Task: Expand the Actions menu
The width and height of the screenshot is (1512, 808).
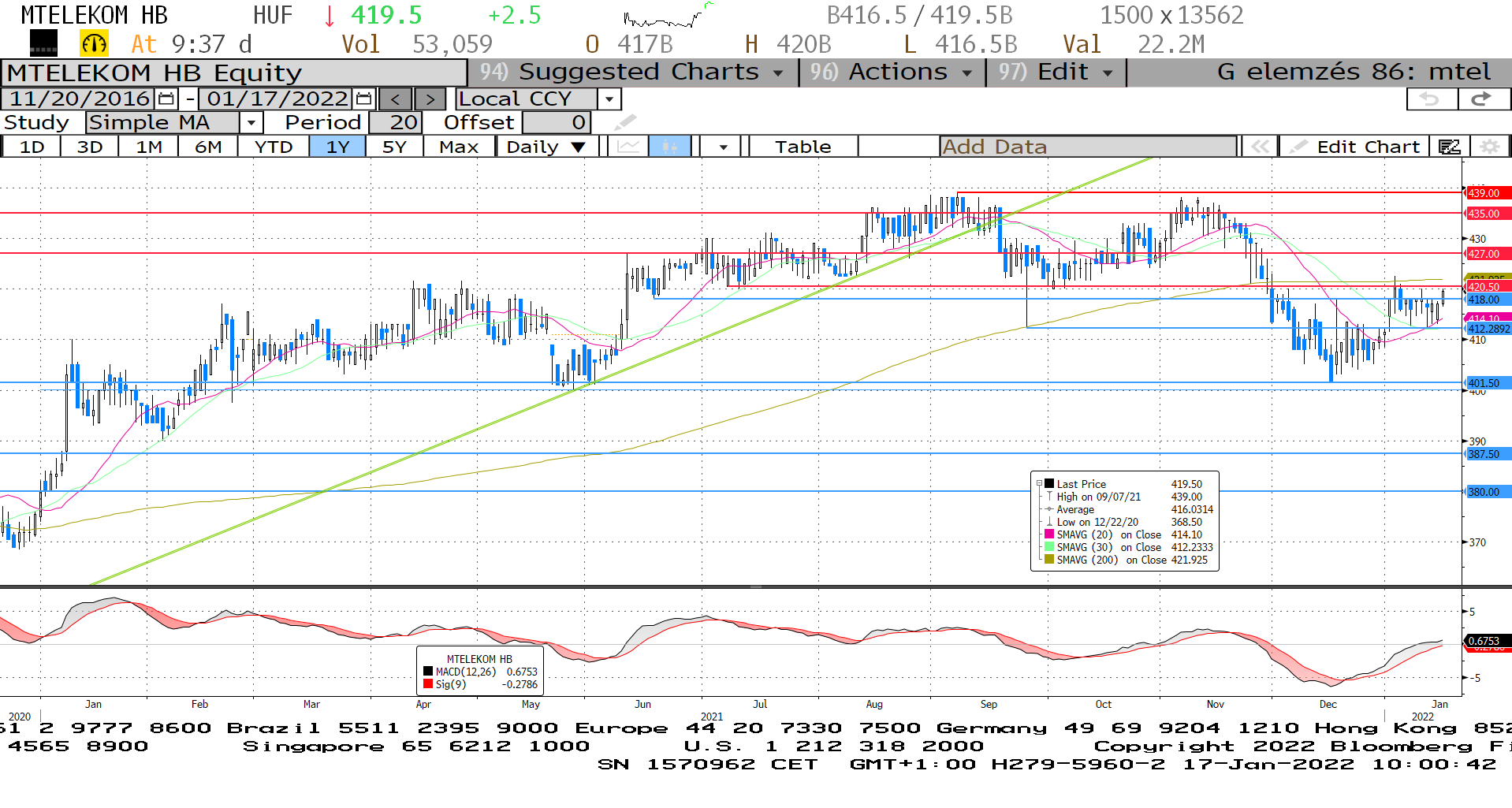Action: tap(894, 72)
